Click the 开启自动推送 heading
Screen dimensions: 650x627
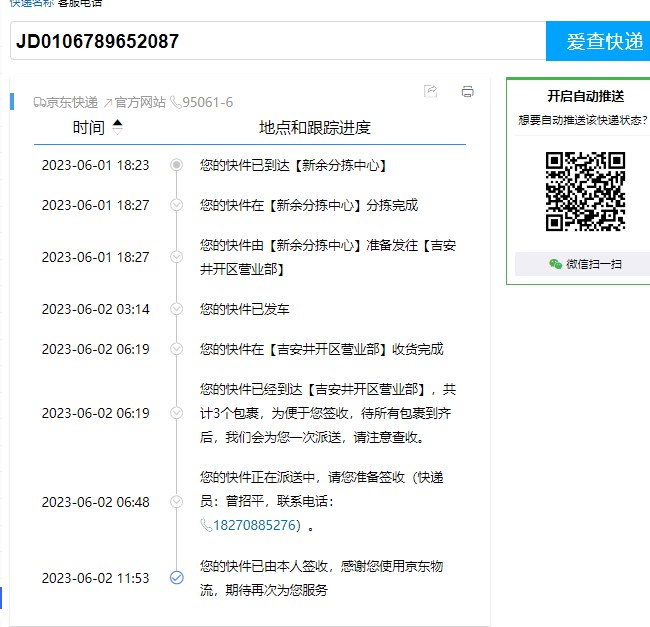coord(585,96)
